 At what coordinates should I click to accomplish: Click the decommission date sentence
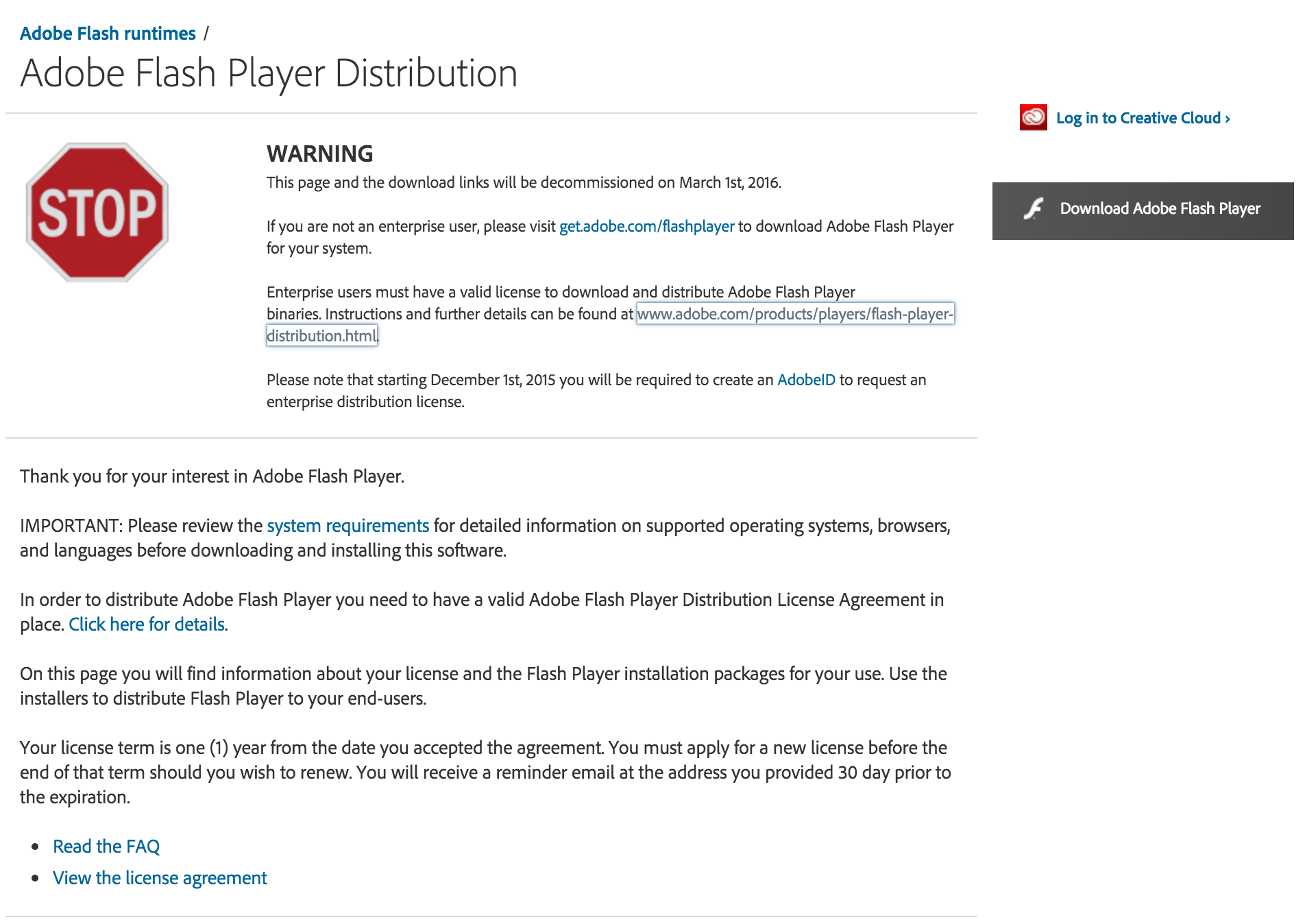point(524,182)
